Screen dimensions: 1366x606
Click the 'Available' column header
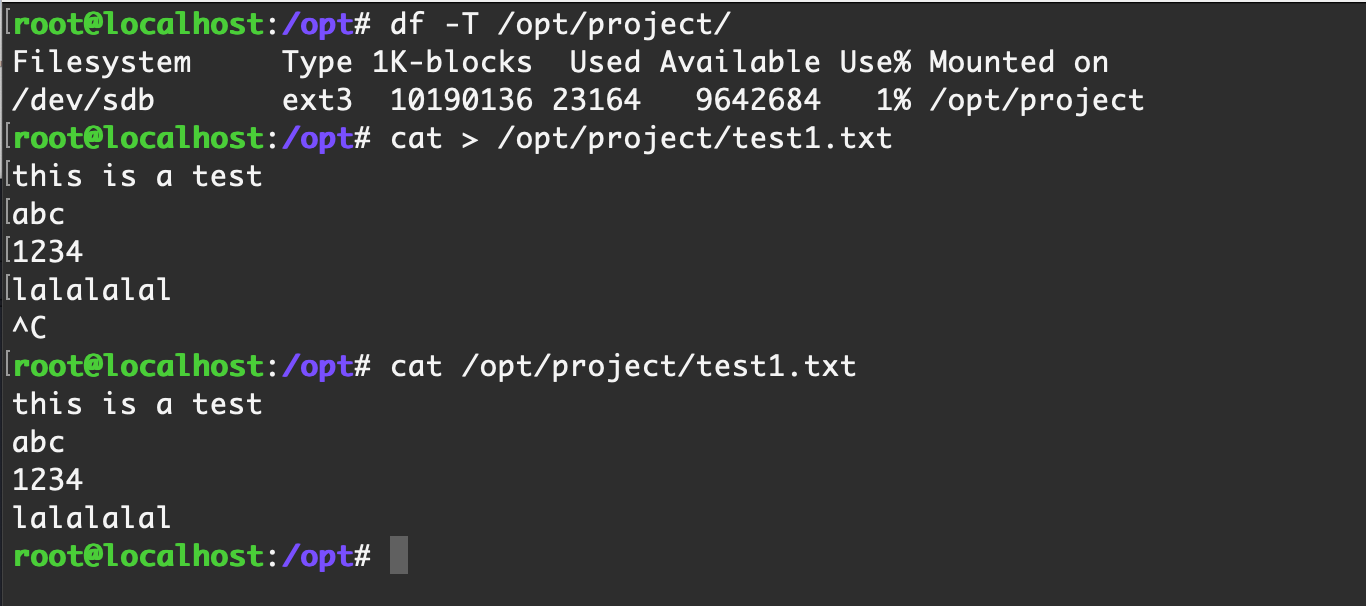point(740,62)
